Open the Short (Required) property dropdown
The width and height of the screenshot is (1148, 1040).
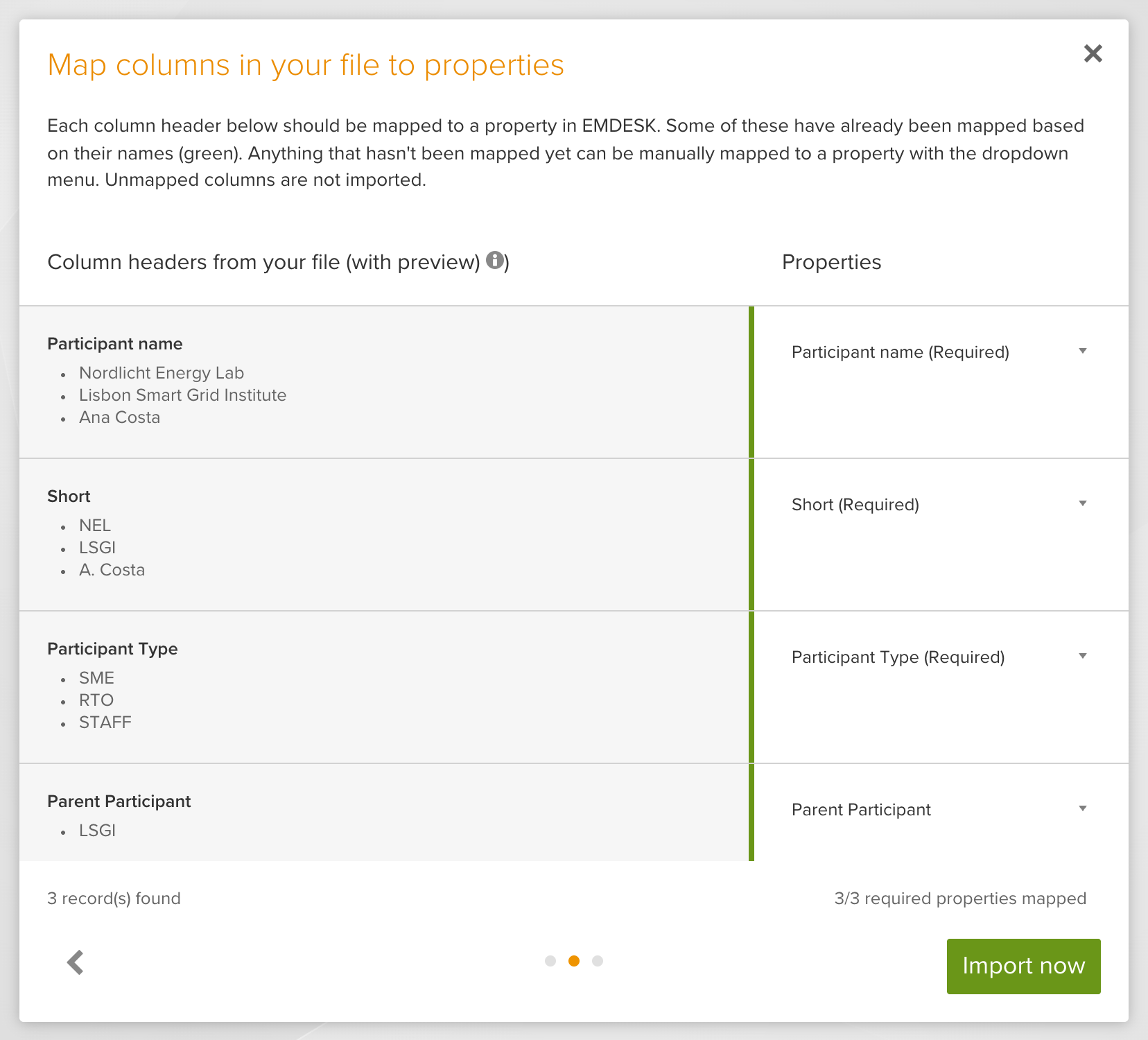(939, 505)
